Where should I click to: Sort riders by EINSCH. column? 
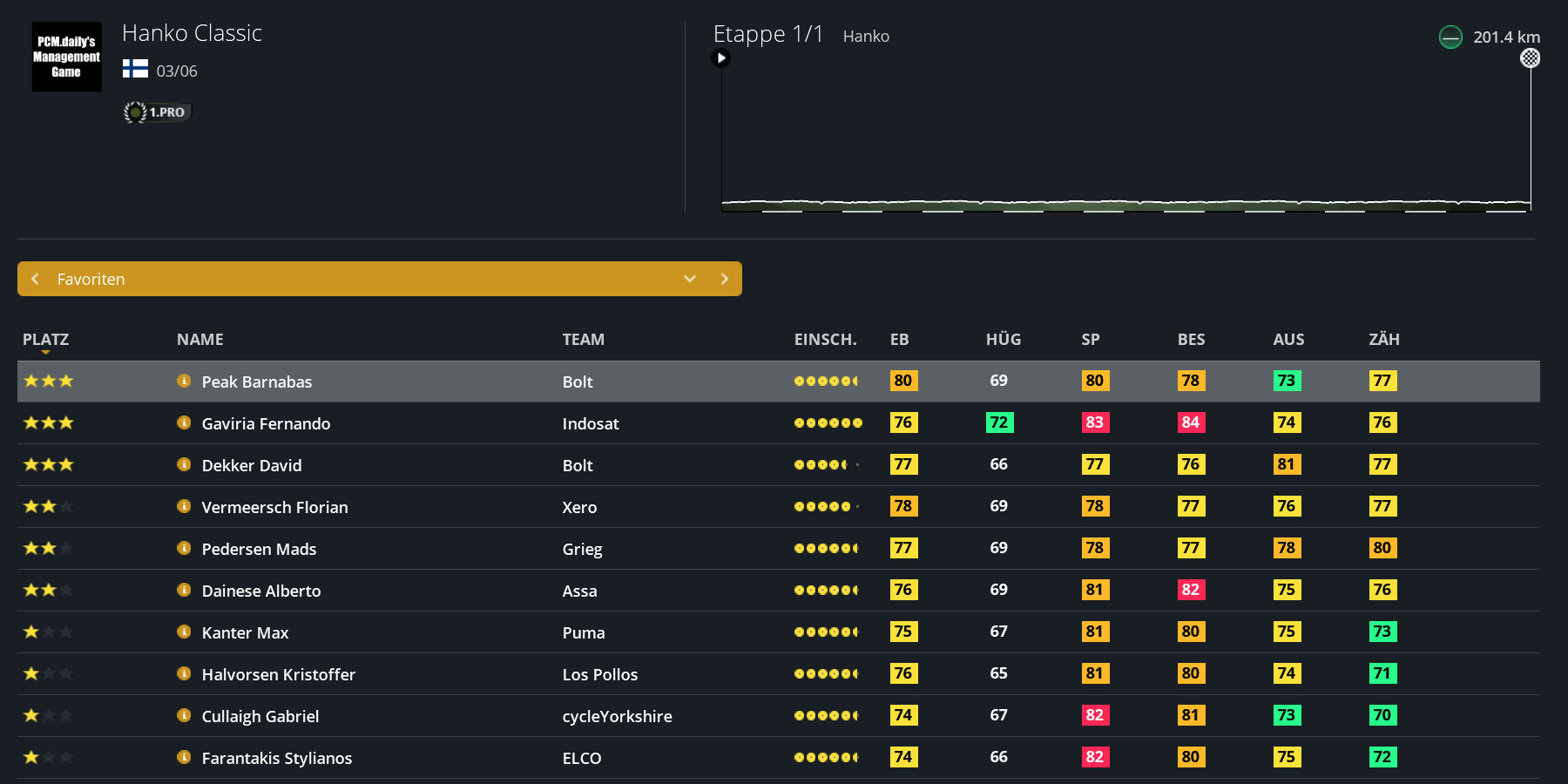pos(825,340)
